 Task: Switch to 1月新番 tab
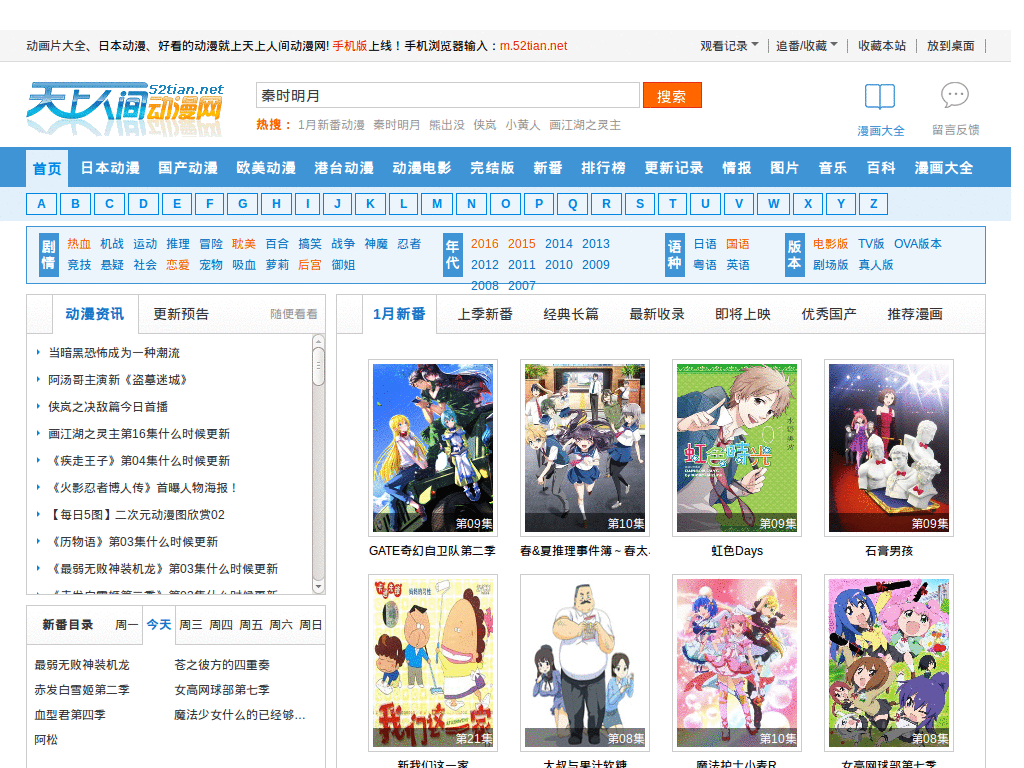pos(399,314)
